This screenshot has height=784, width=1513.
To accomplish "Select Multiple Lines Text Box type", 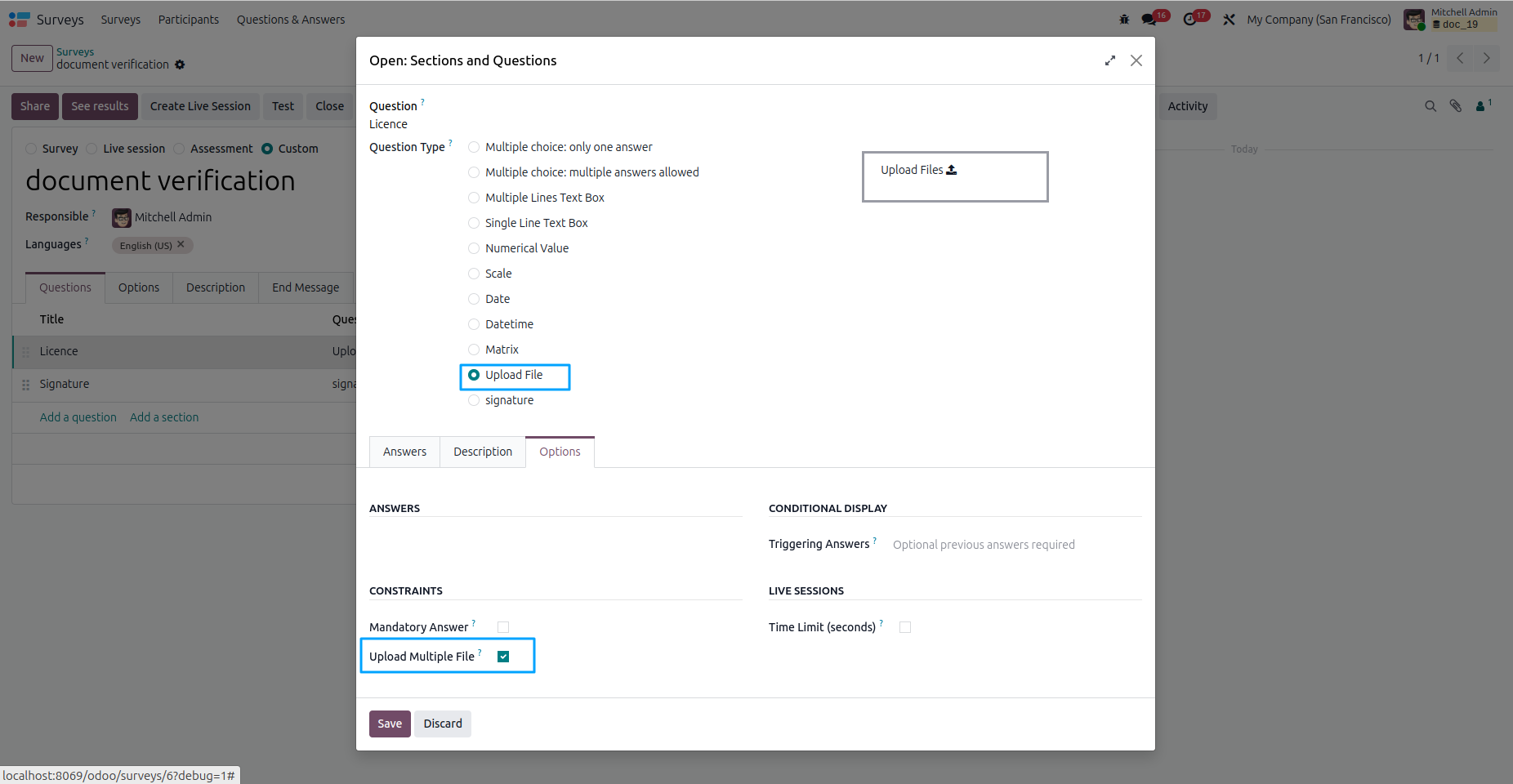I will tap(474, 198).
